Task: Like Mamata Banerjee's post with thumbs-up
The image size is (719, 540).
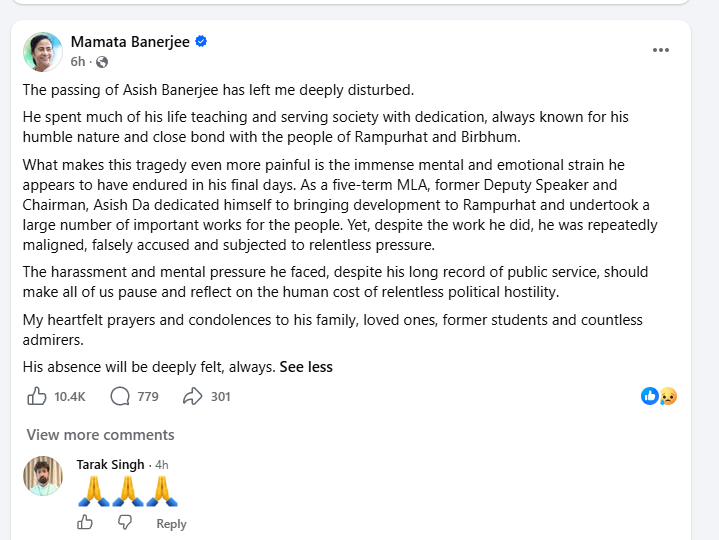Action: pos(37,396)
